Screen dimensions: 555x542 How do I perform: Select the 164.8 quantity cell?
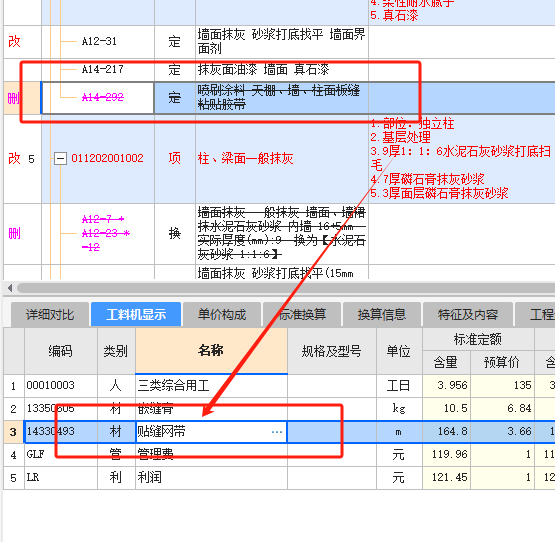click(x=446, y=432)
